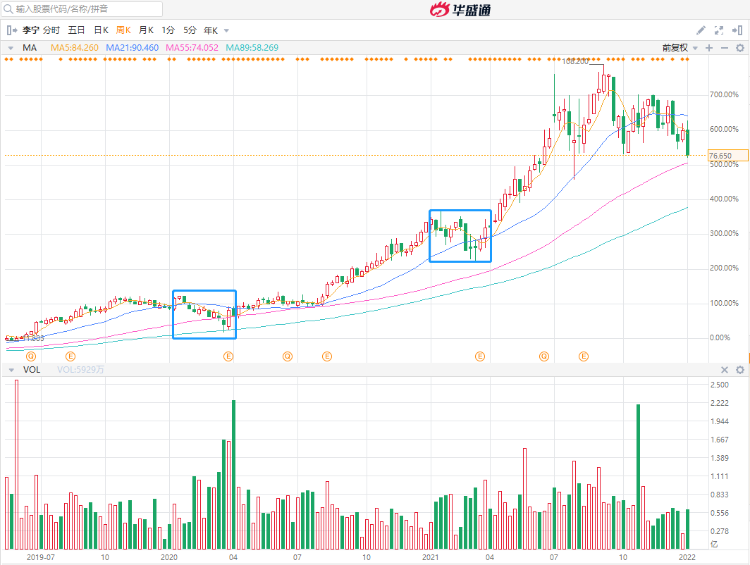The image size is (750, 565).
Task: Select the 5分 period button
Action: 190,30
